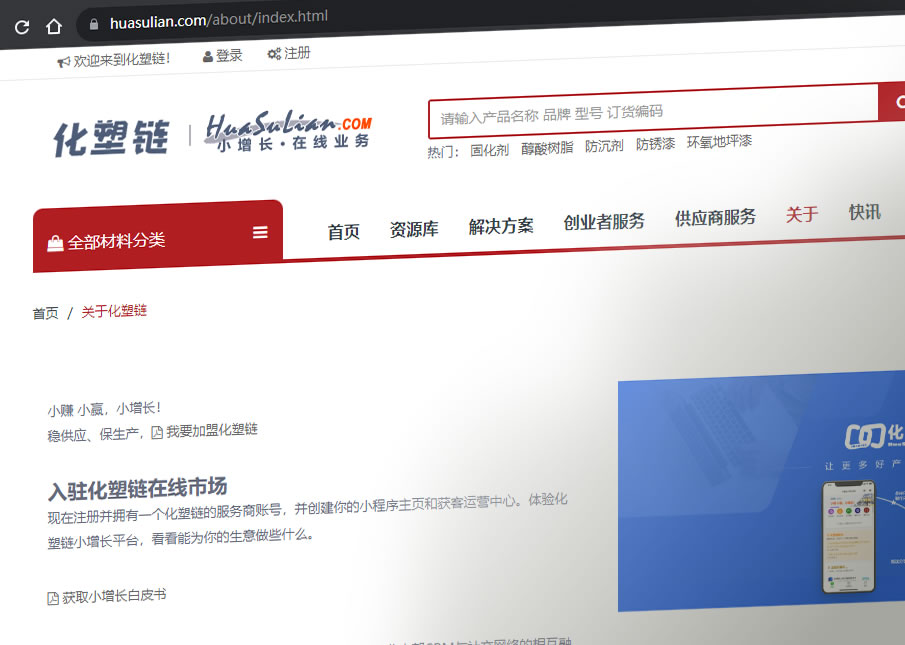The height and width of the screenshot is (645, 905).
Task: Focus the product search input field
Action: click(653, 112)
